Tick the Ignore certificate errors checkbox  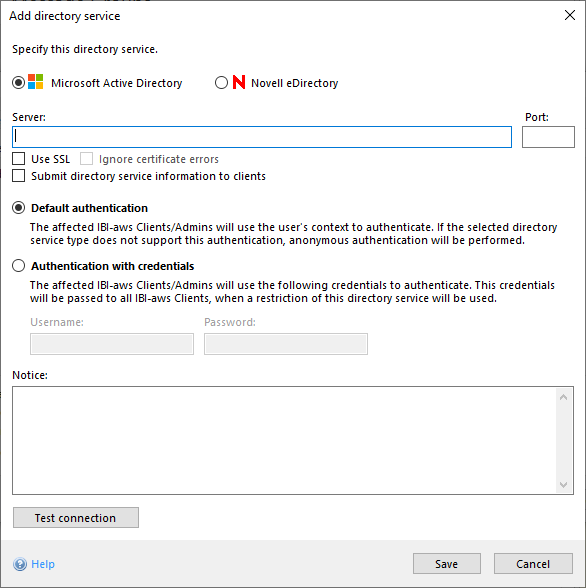(x=86, y=159)
